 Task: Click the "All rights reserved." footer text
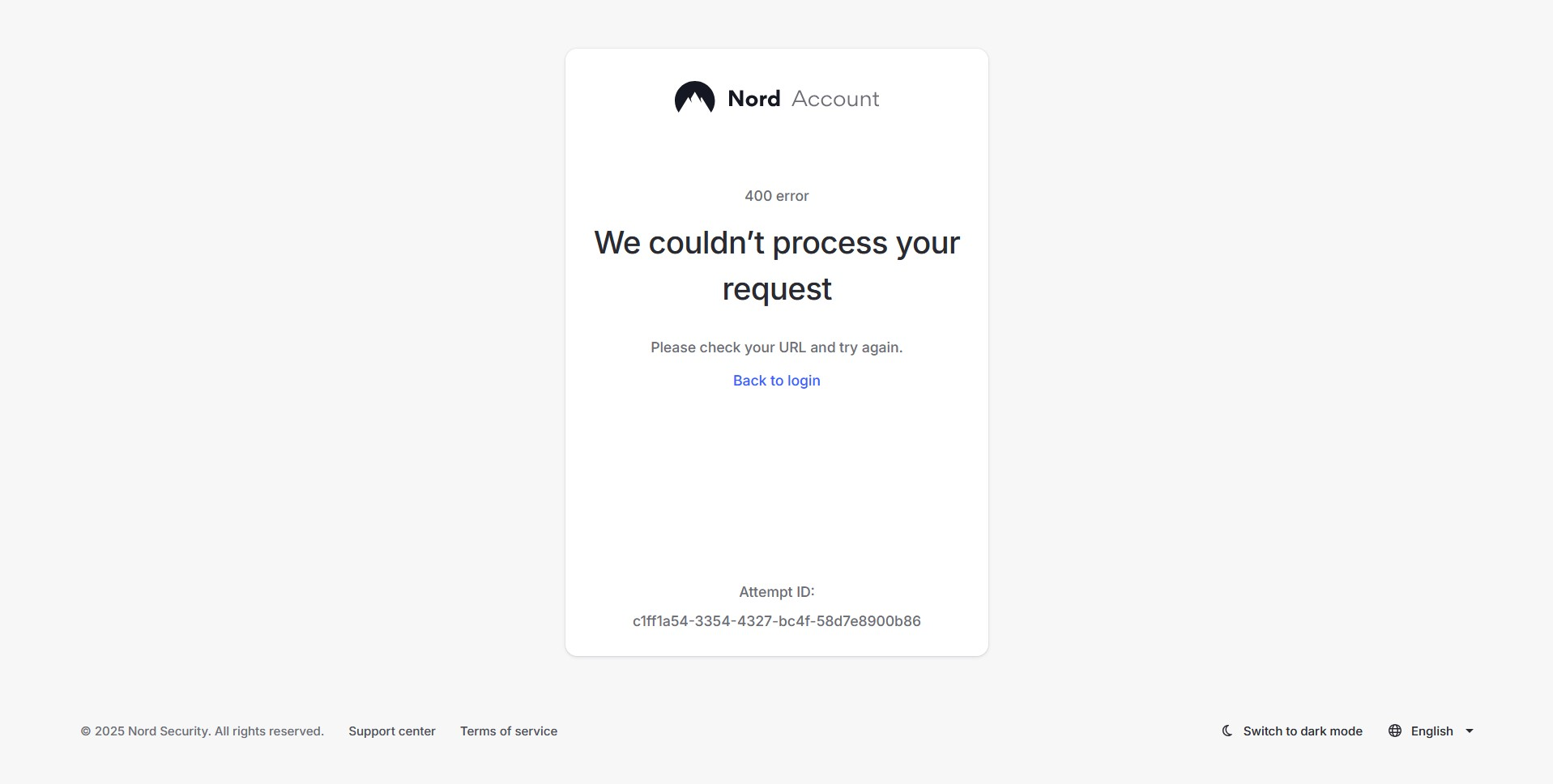[x=269, y=731]
